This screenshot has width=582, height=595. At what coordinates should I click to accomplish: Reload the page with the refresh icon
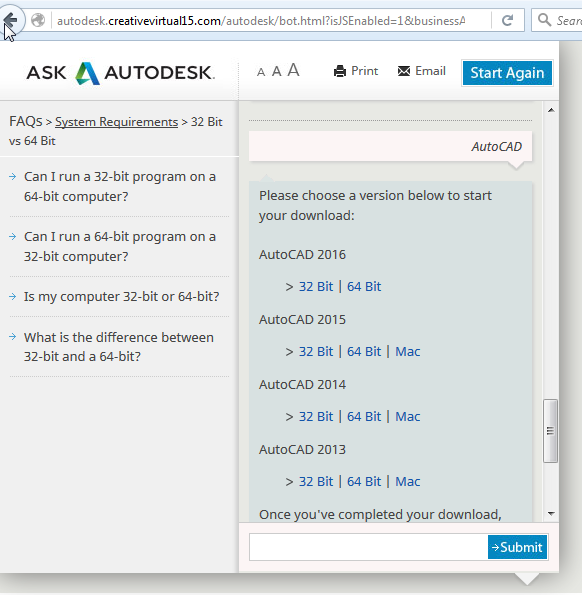507,20
